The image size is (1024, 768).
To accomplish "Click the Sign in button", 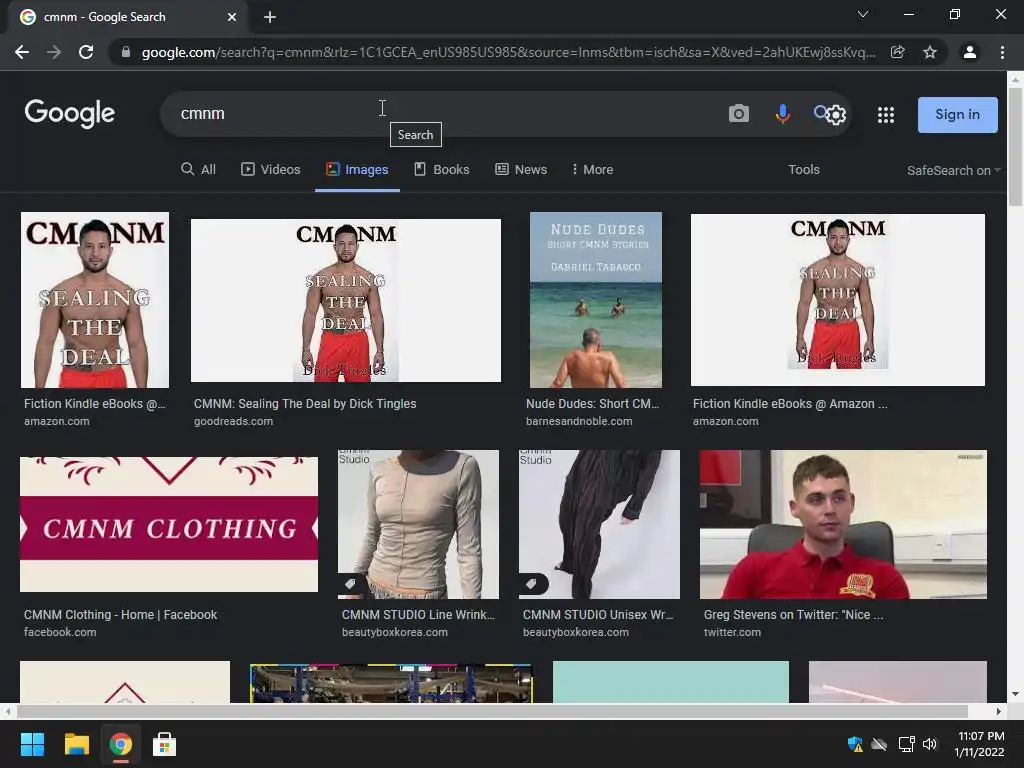I will [x=957, y=114].
